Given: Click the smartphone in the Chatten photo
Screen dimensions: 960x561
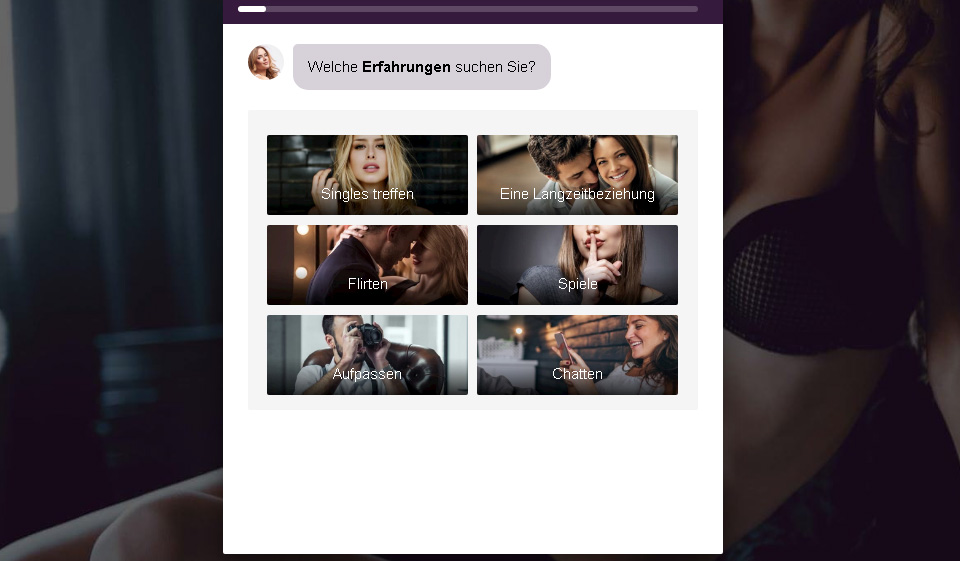Looking at the screenshot, I should 562,347.
